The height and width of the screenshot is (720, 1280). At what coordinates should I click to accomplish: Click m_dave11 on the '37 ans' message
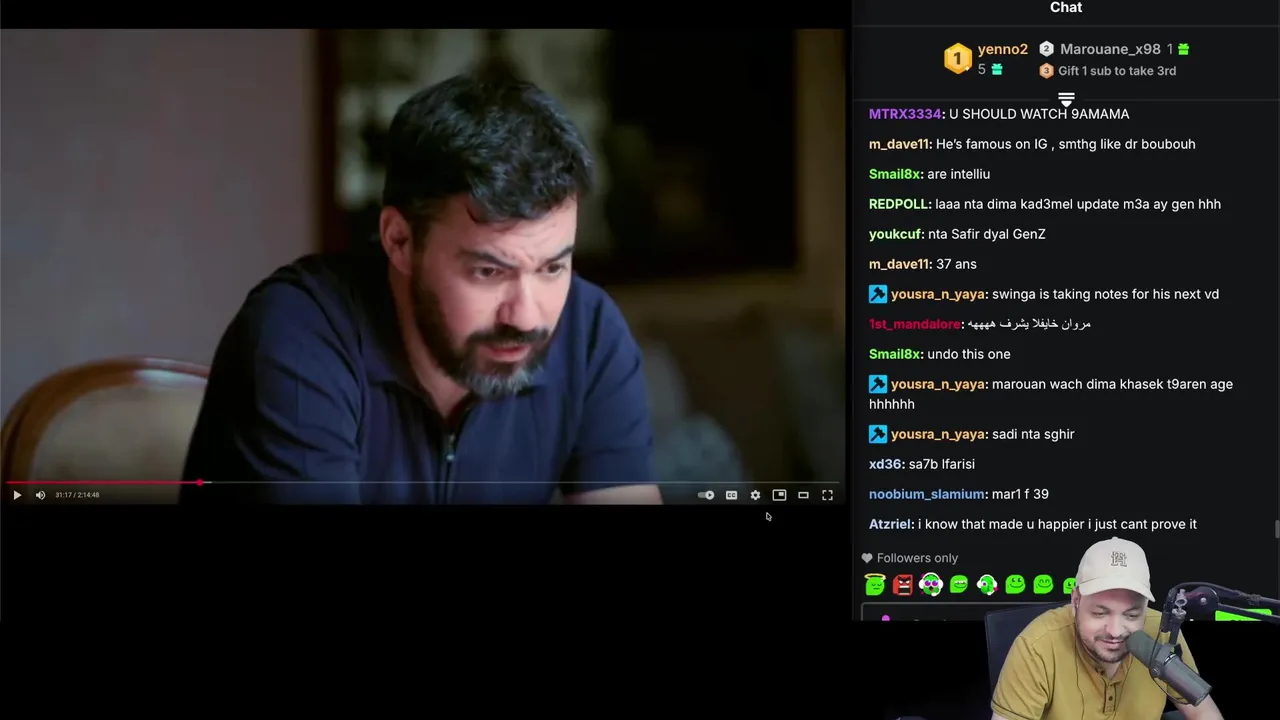900,264
